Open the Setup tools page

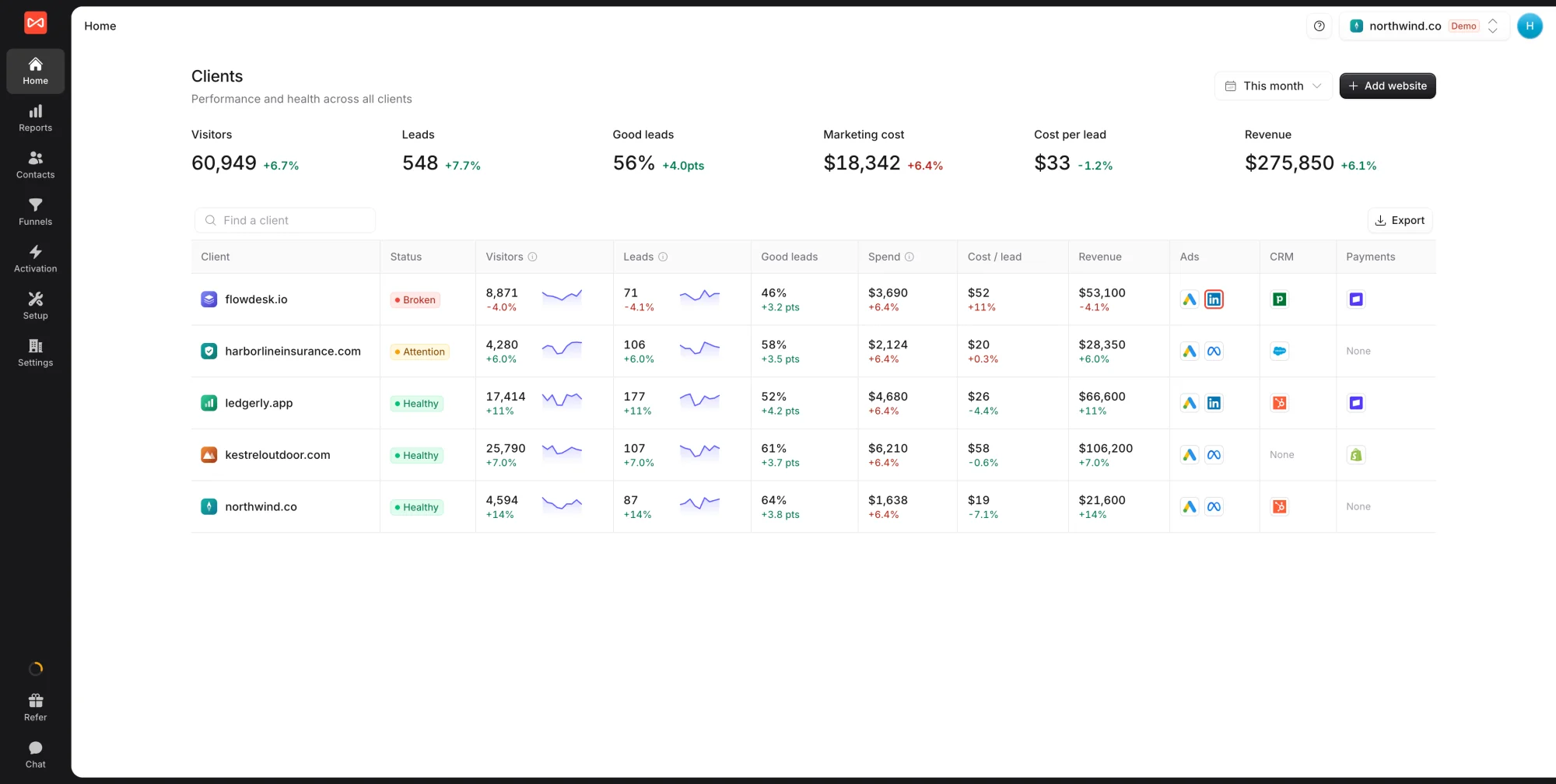[x=35, y=306]
